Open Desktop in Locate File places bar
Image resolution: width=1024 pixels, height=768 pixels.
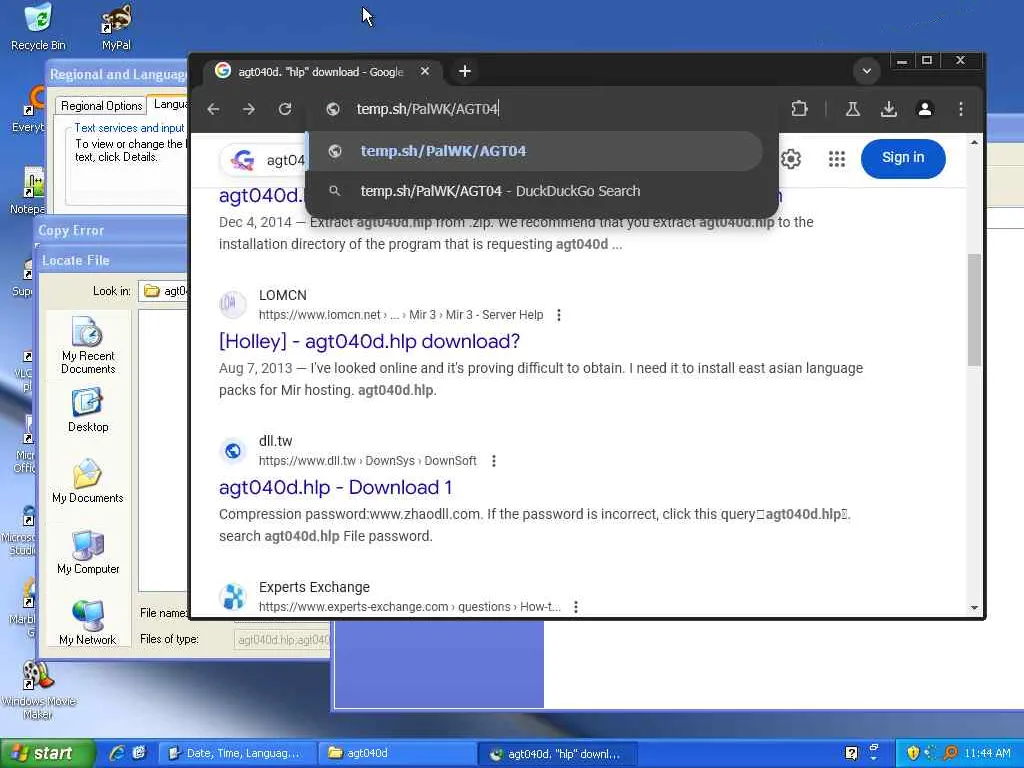[x=88, y=410]
